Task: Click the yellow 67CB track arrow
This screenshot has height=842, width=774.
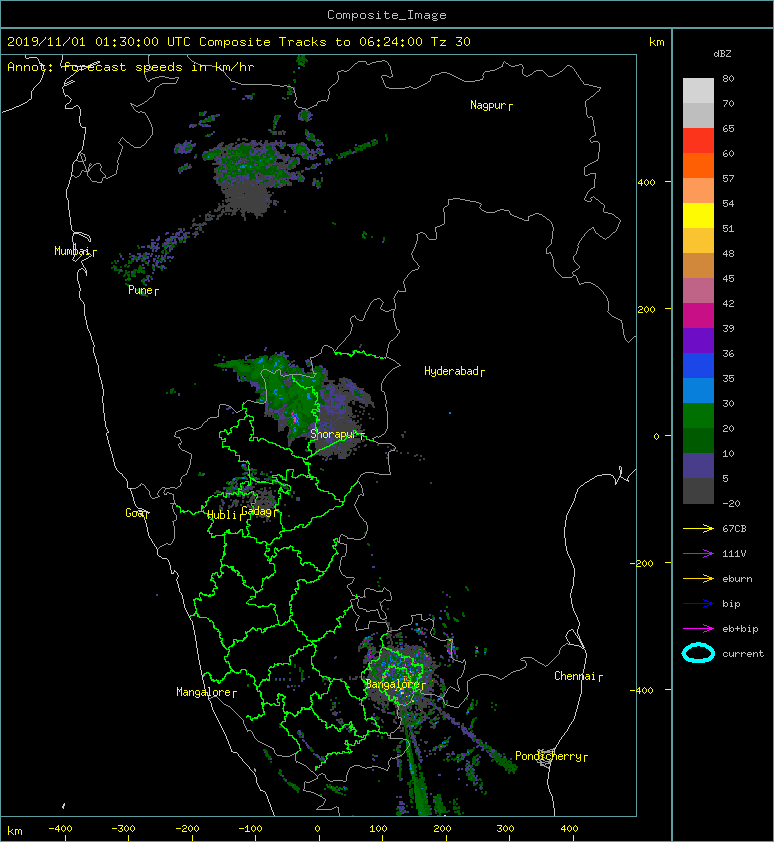Action: pos(698,529)
